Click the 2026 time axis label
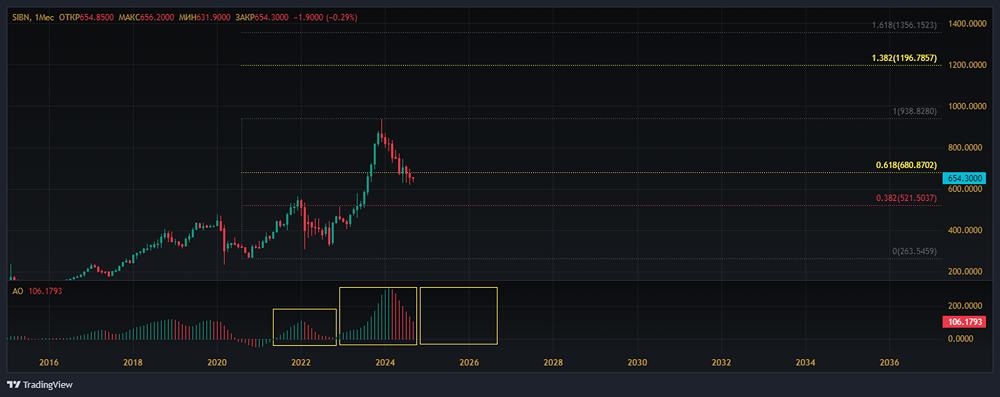This screenshot has width=1000, height=397. [x=469, y=363]
